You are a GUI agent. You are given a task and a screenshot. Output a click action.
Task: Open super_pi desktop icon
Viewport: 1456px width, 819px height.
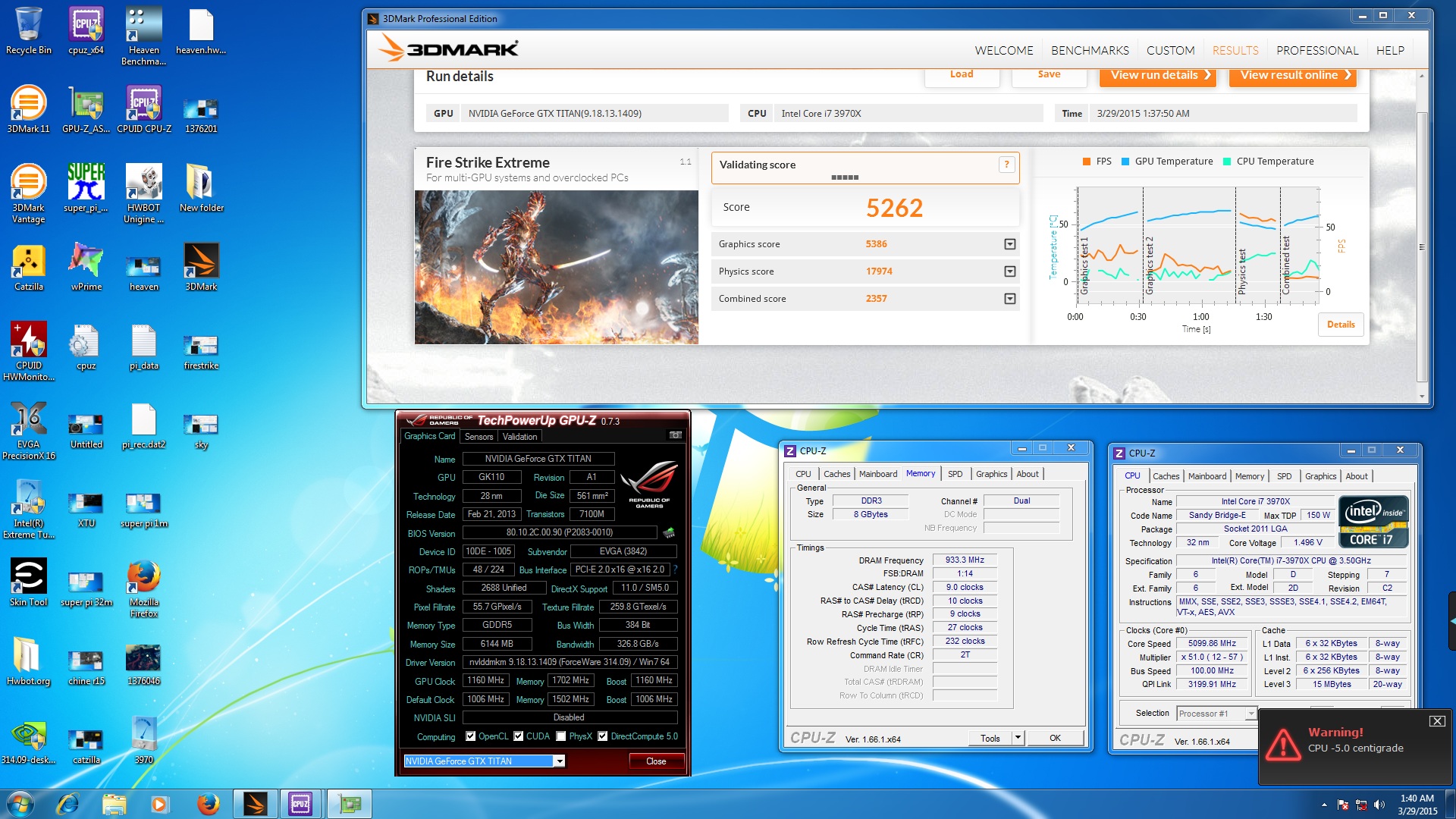86,188
